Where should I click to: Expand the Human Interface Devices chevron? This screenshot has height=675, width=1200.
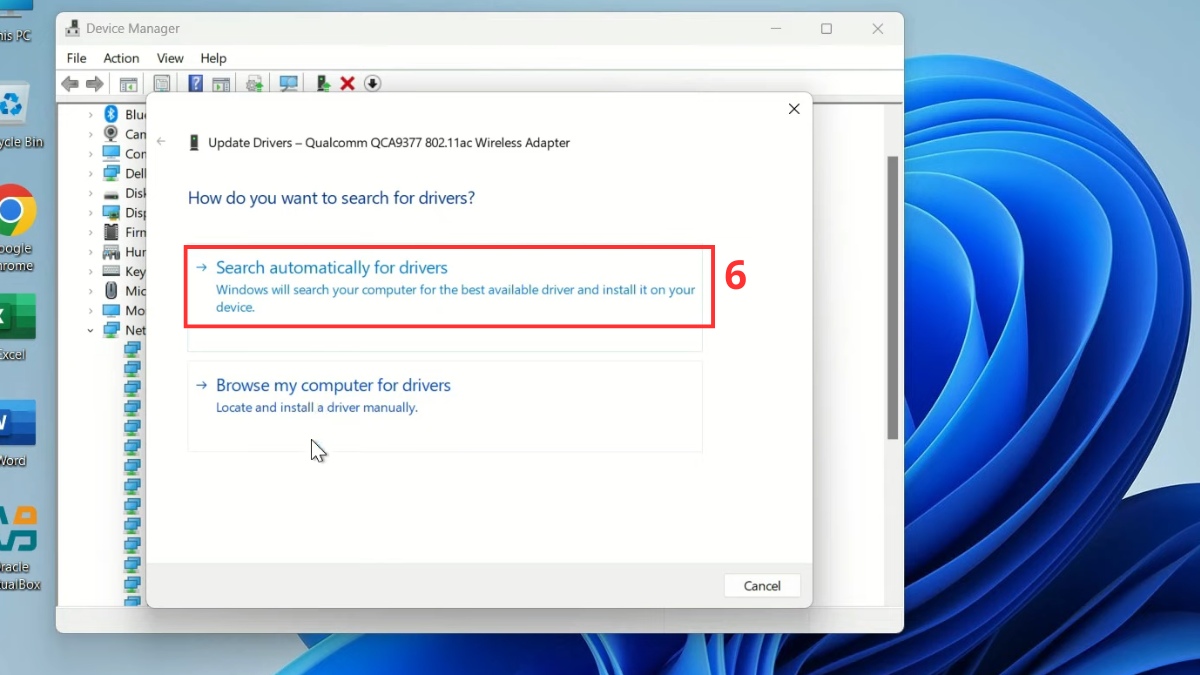point(90,252)
